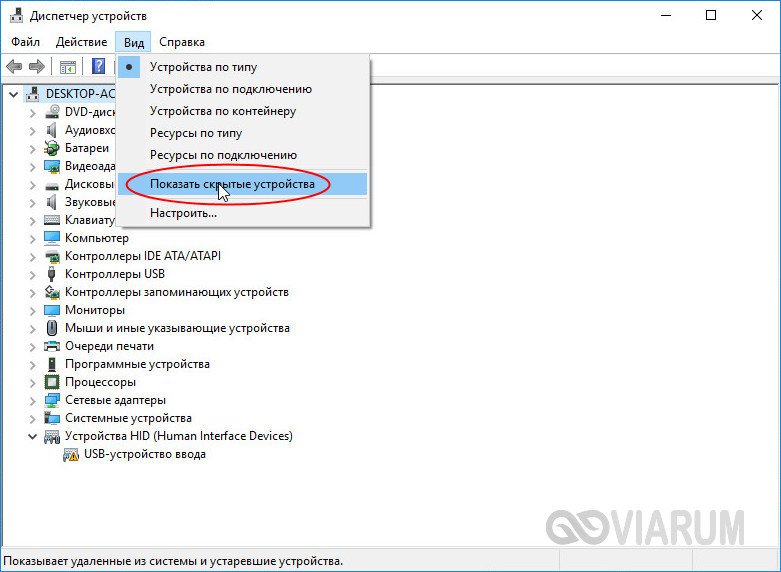Click the Программные устройства icon
This screenshot has width=781, height=572.
tap(52, 364)
